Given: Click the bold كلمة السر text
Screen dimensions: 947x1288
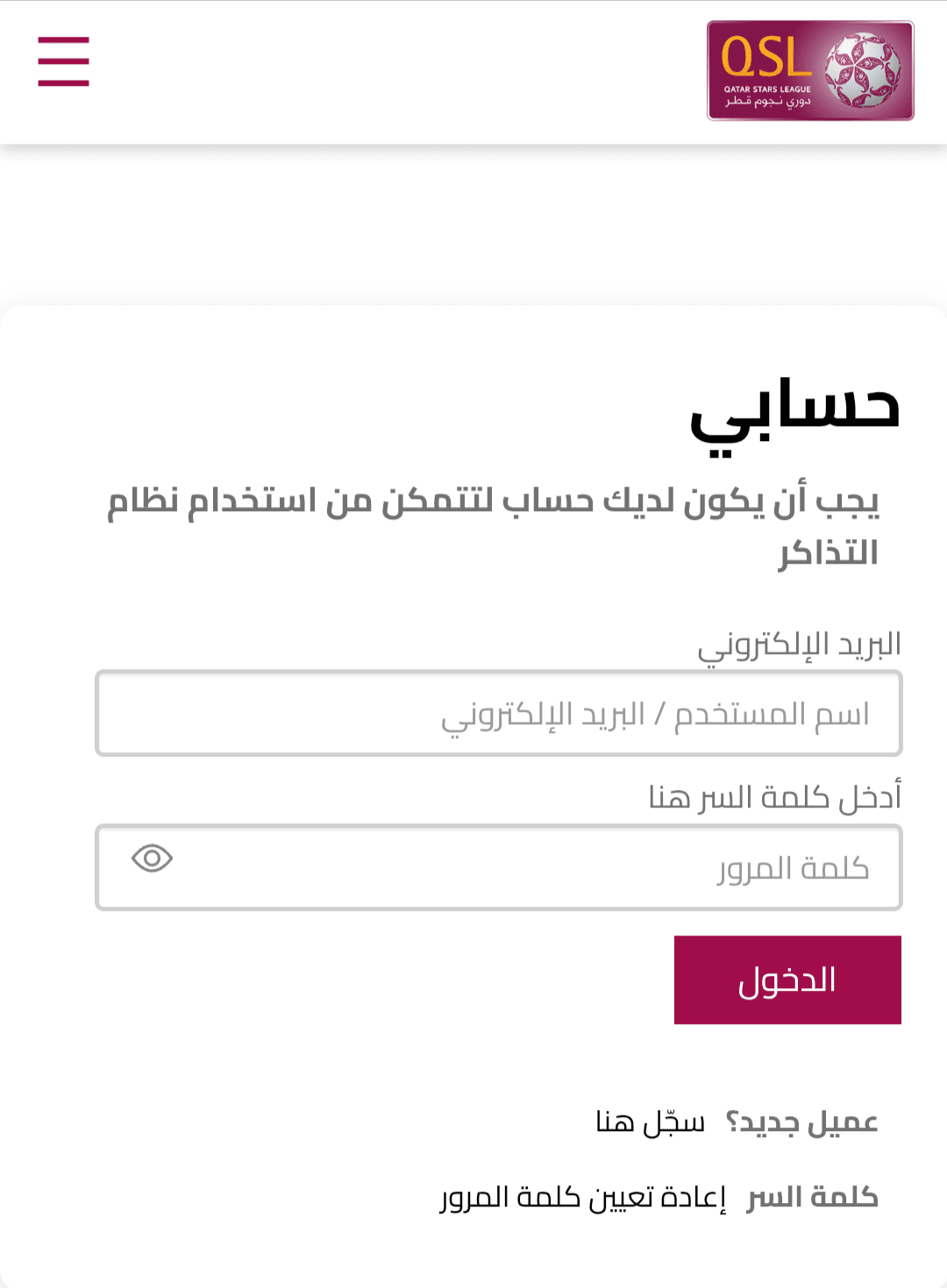Looking at the screenshot, I should [x=812, y=1197].
